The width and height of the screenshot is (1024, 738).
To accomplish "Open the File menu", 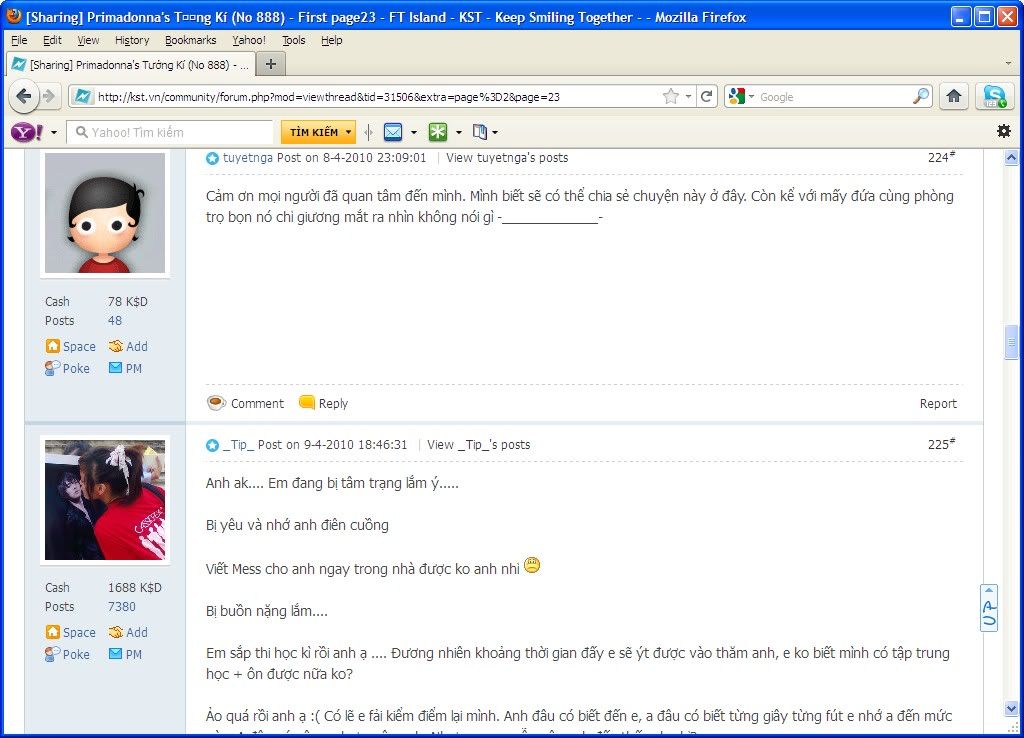I will tap(19, 40).
